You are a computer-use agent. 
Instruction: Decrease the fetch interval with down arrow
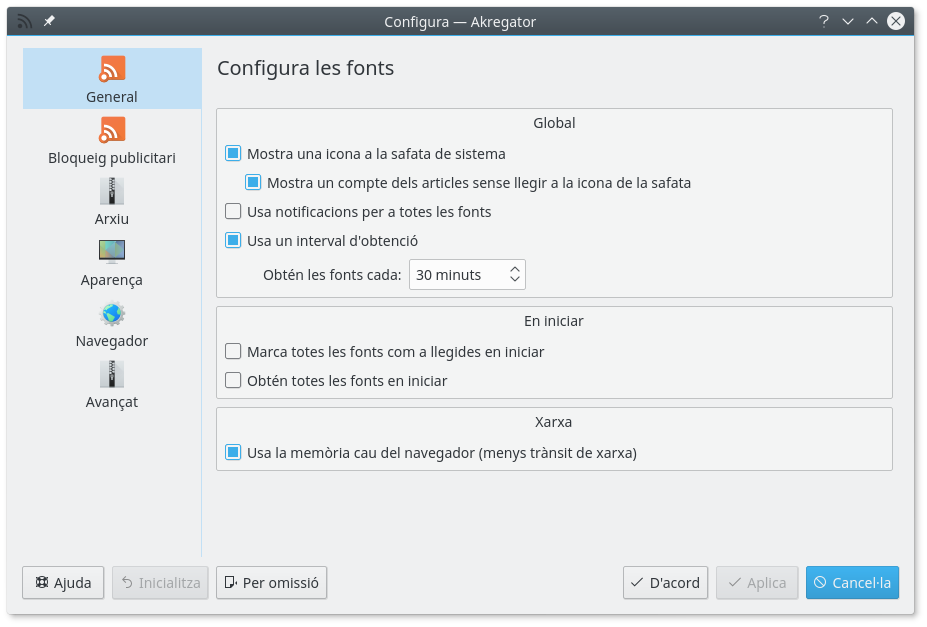click(x=515, y=281)
